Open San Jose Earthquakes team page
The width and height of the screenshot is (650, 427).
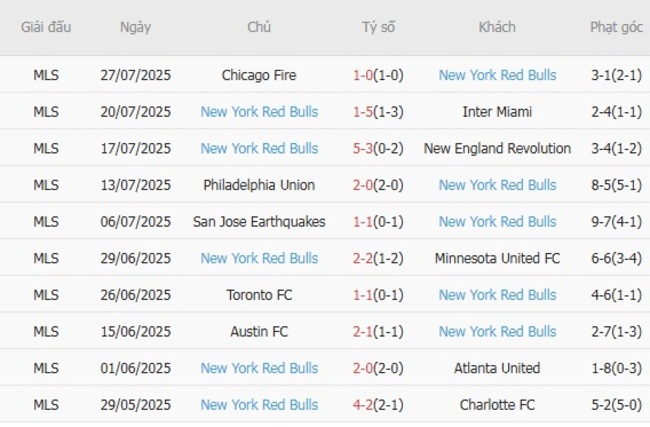(259, 222)
